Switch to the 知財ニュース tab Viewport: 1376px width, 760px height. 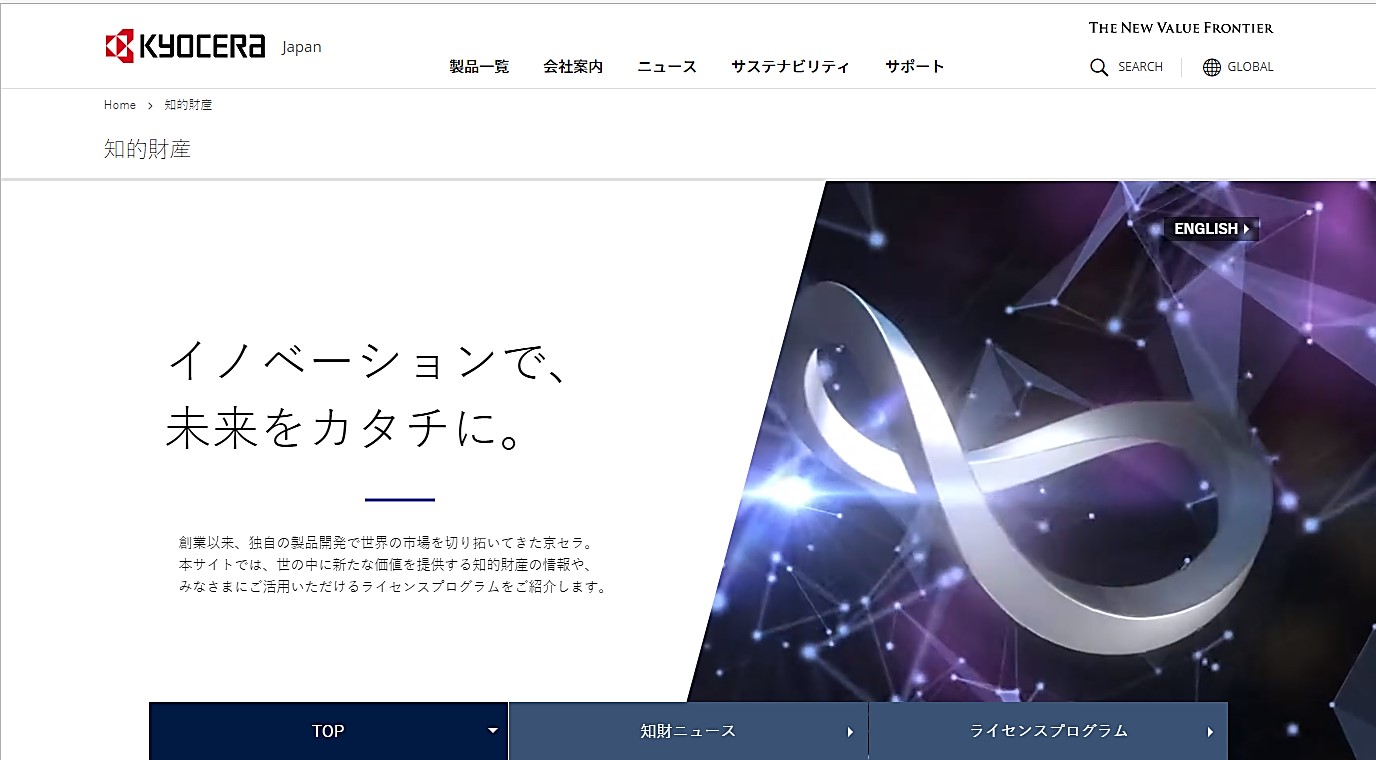[688, 731]
